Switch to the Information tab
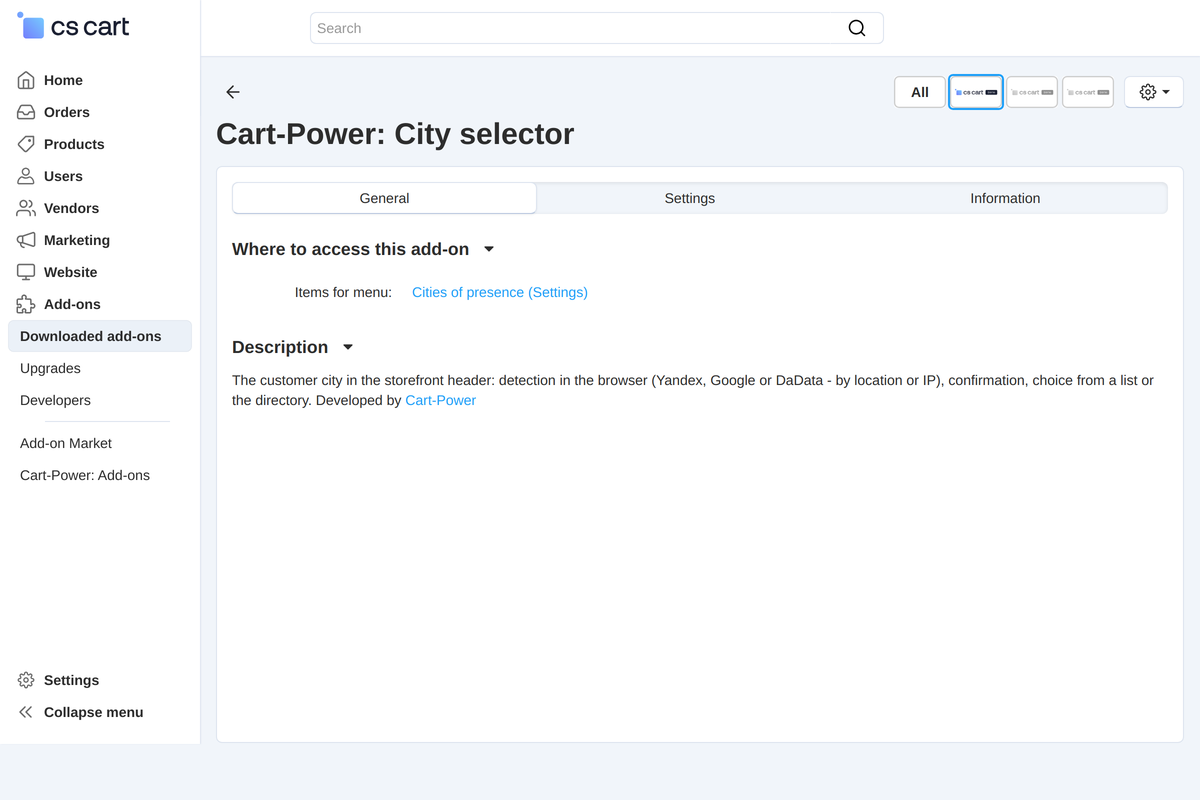The height and width of the screenshot is (800, 1200). click(x=1005, y=198)
